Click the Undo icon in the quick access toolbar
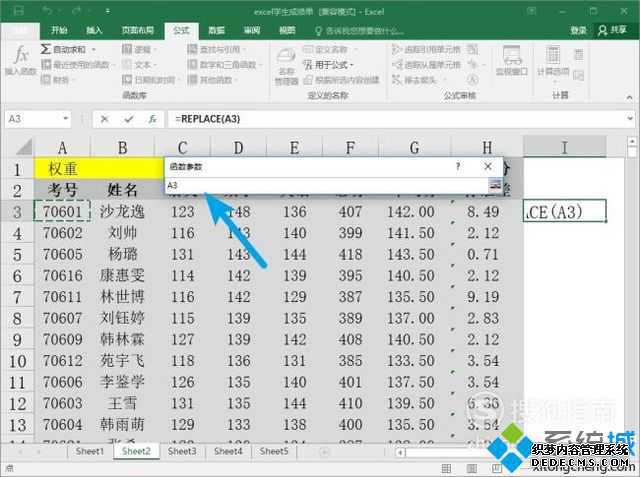This screenshot has width=640, height=477. click(x=47, y=11)
